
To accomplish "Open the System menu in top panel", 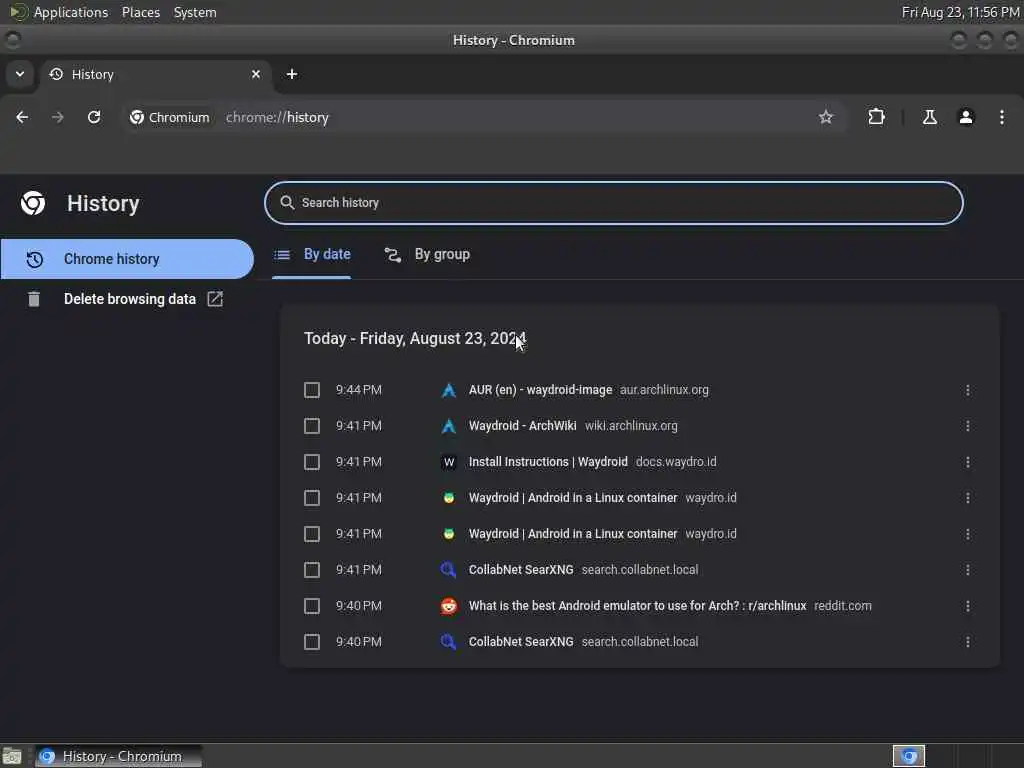I will point(195,12).
